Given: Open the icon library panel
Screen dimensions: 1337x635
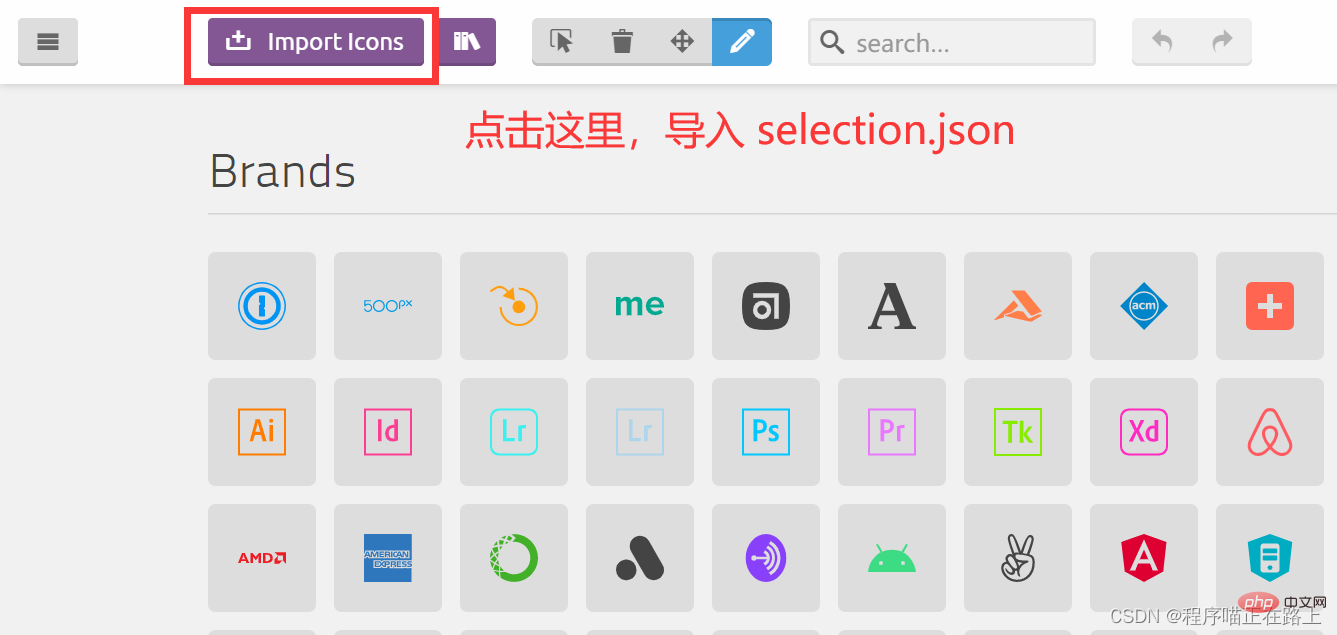Looking at the screenshot, I should coord(467,42).
